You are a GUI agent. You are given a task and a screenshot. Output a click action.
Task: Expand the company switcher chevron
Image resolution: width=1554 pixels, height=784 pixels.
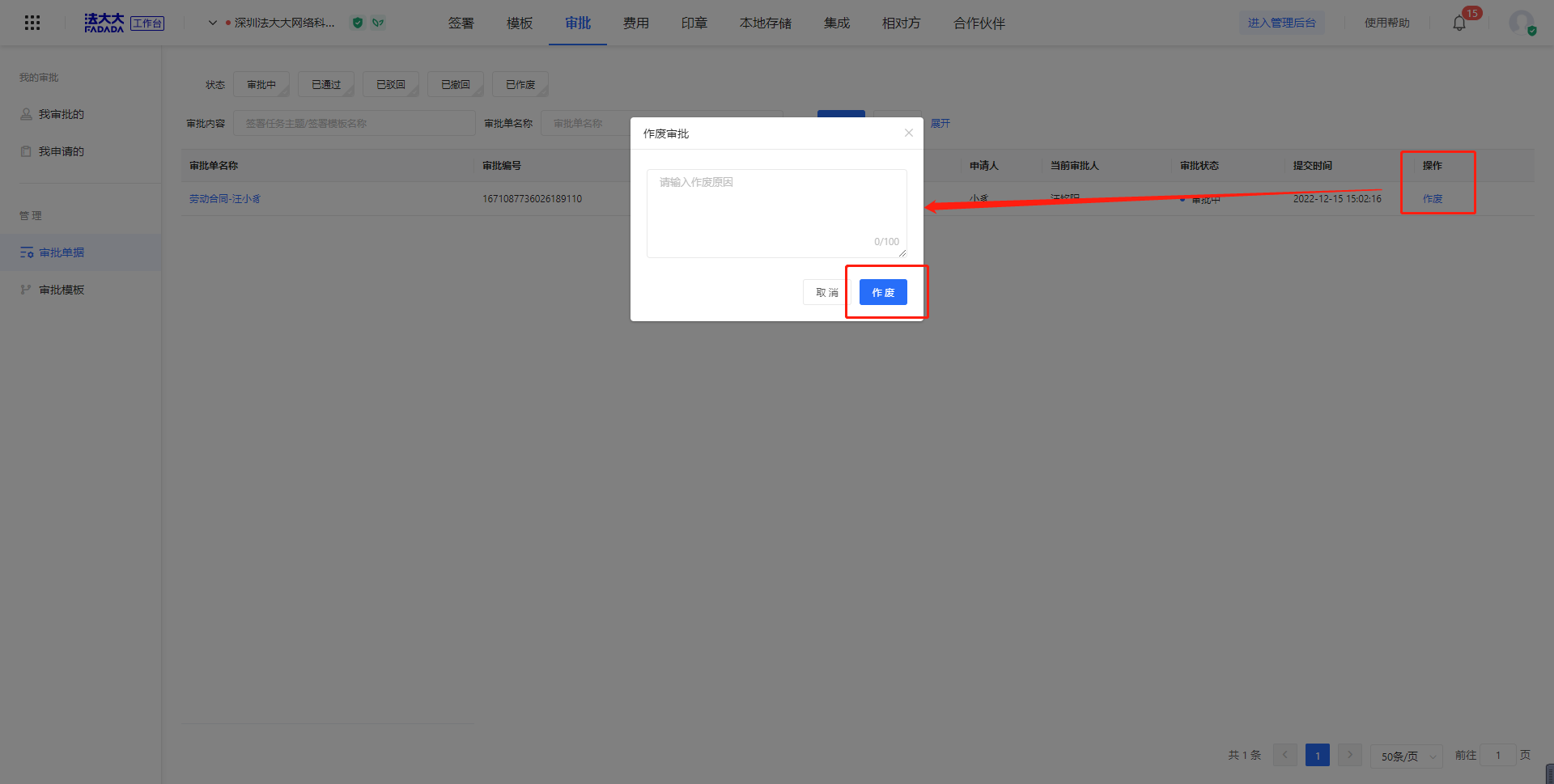pyautogui.click(x=213, y=23)
